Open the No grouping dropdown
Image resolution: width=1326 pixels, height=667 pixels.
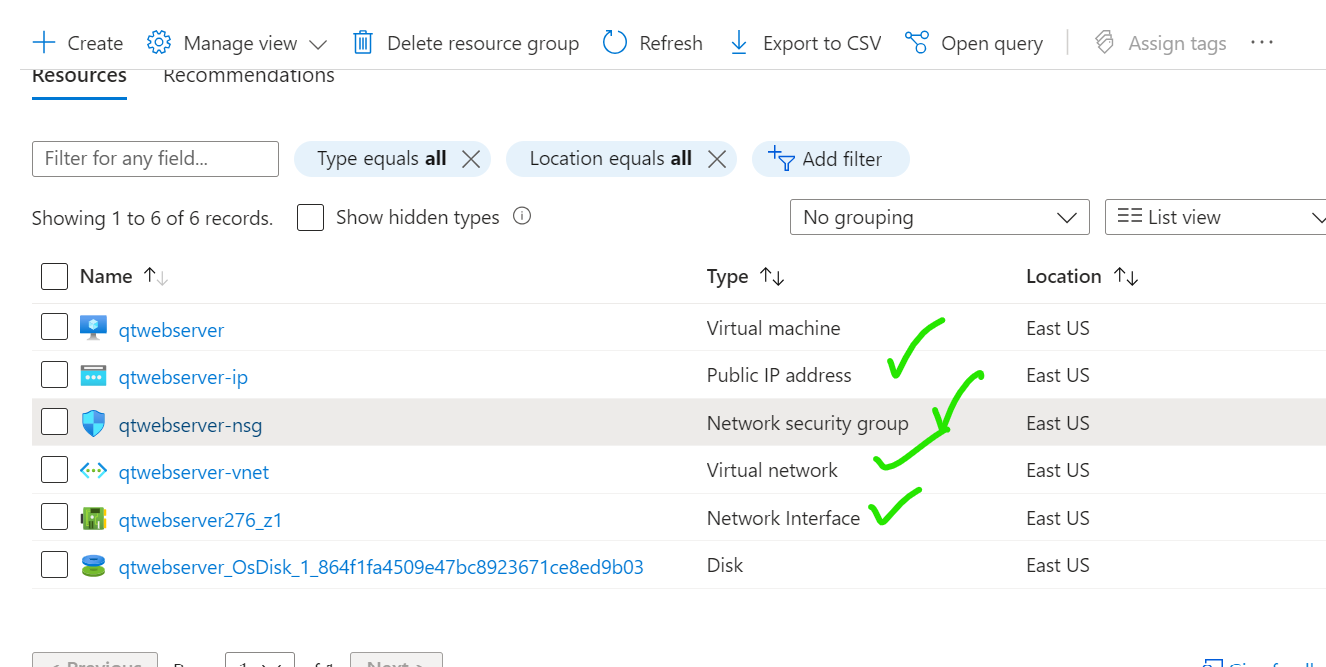point(939,217)
